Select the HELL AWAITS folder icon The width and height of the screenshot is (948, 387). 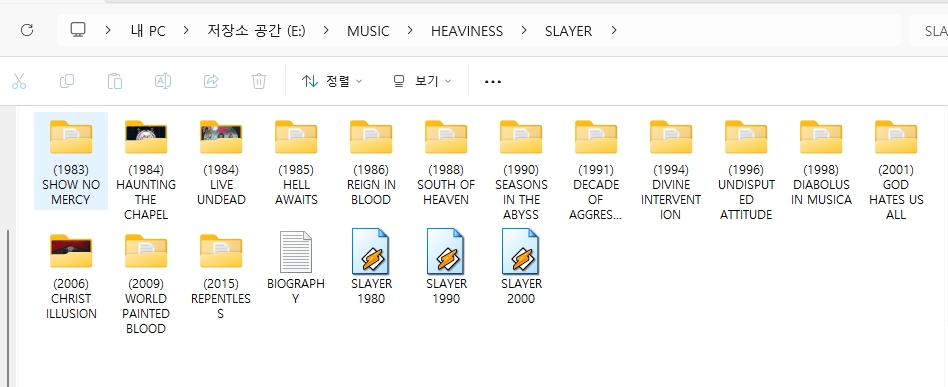[296, 137]
